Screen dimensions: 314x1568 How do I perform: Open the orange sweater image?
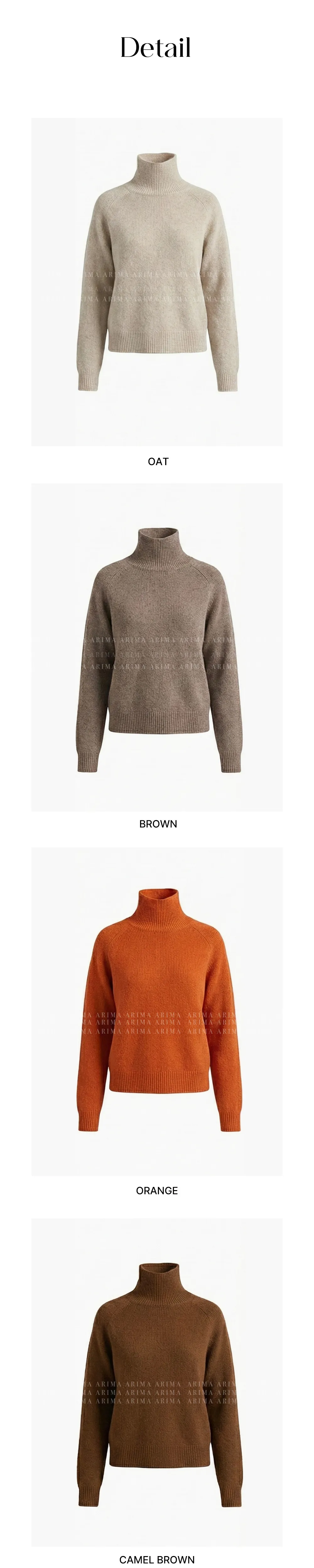pyautogui.click(x=157, y=1011)
